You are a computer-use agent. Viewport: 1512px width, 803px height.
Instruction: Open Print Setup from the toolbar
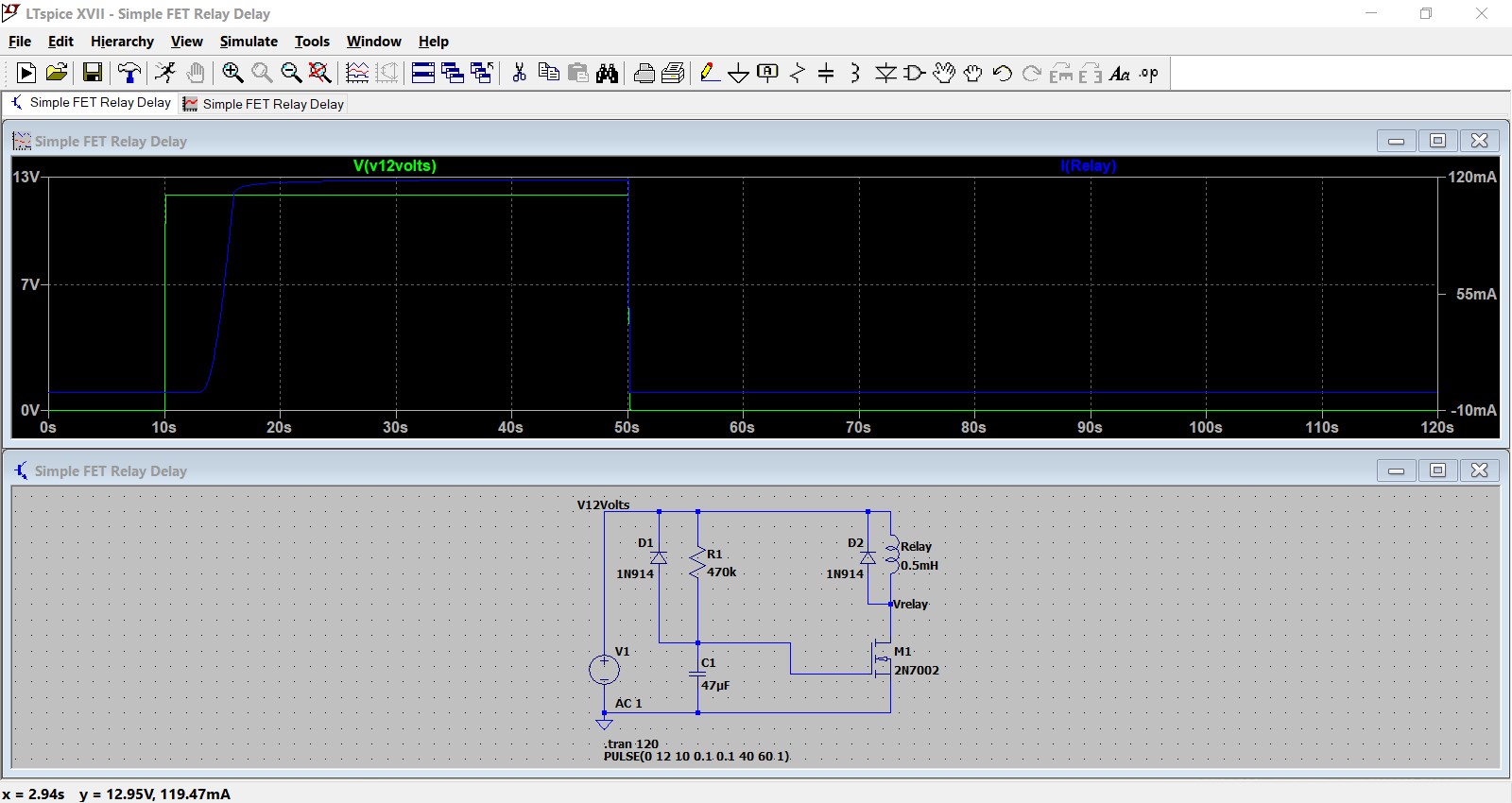tap(673, 73)
